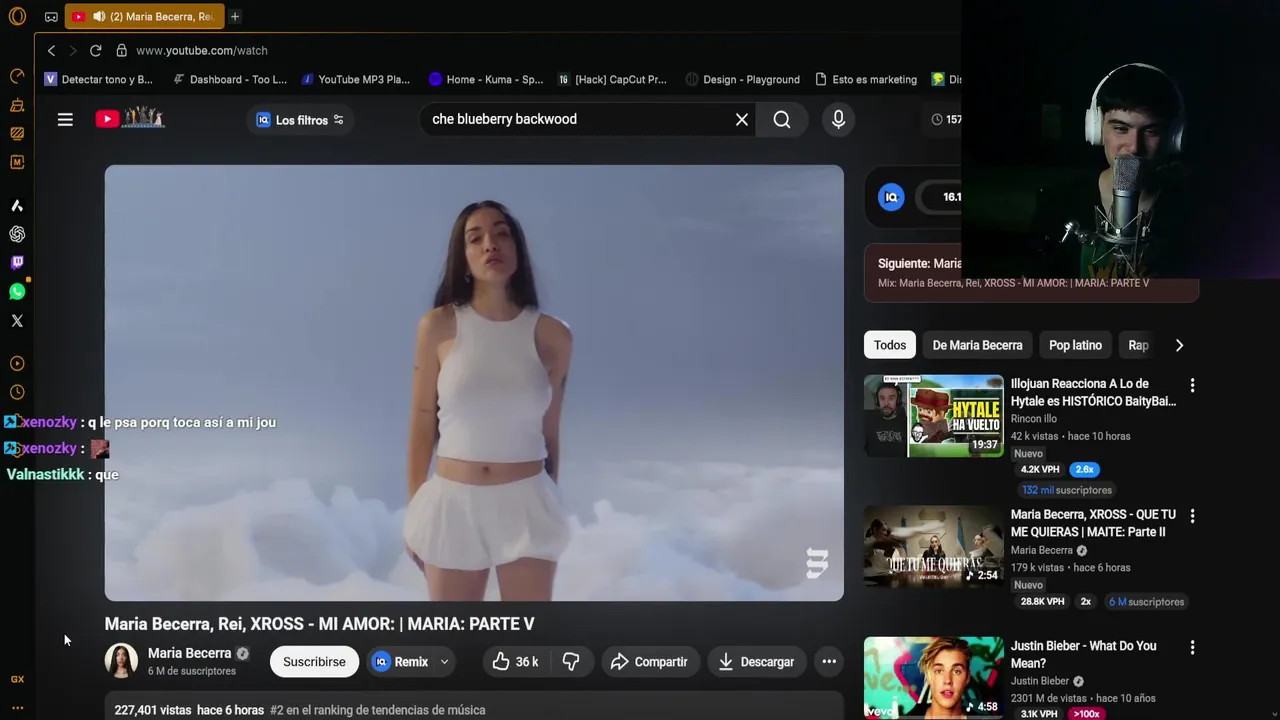This screenshot has height=720, width=1280.
Task: Select the Rap chip
Action: tap(1138, 345)
